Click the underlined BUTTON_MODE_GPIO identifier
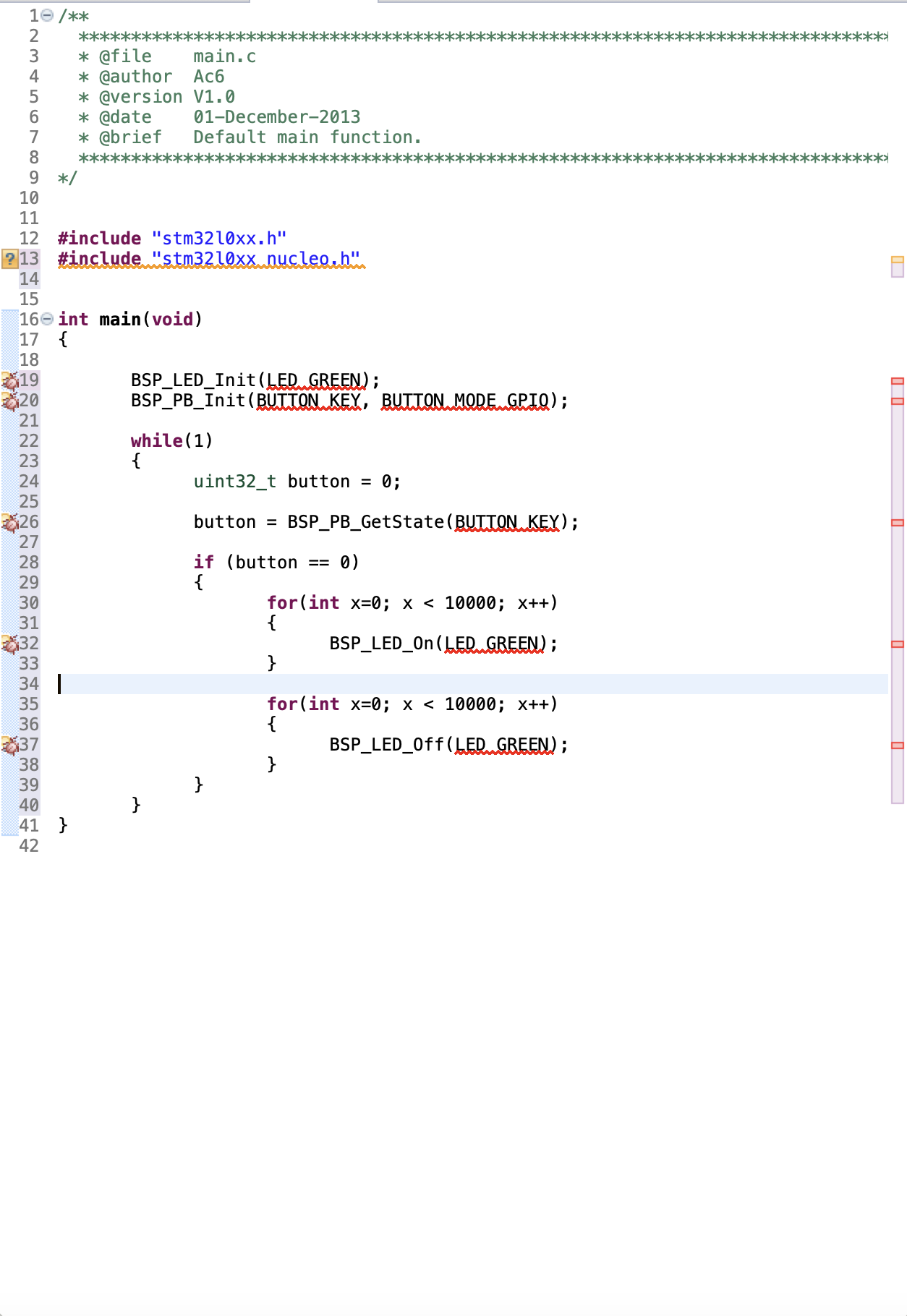Image resolution: width=907 pixels, height=1316 pixels. 465,401
